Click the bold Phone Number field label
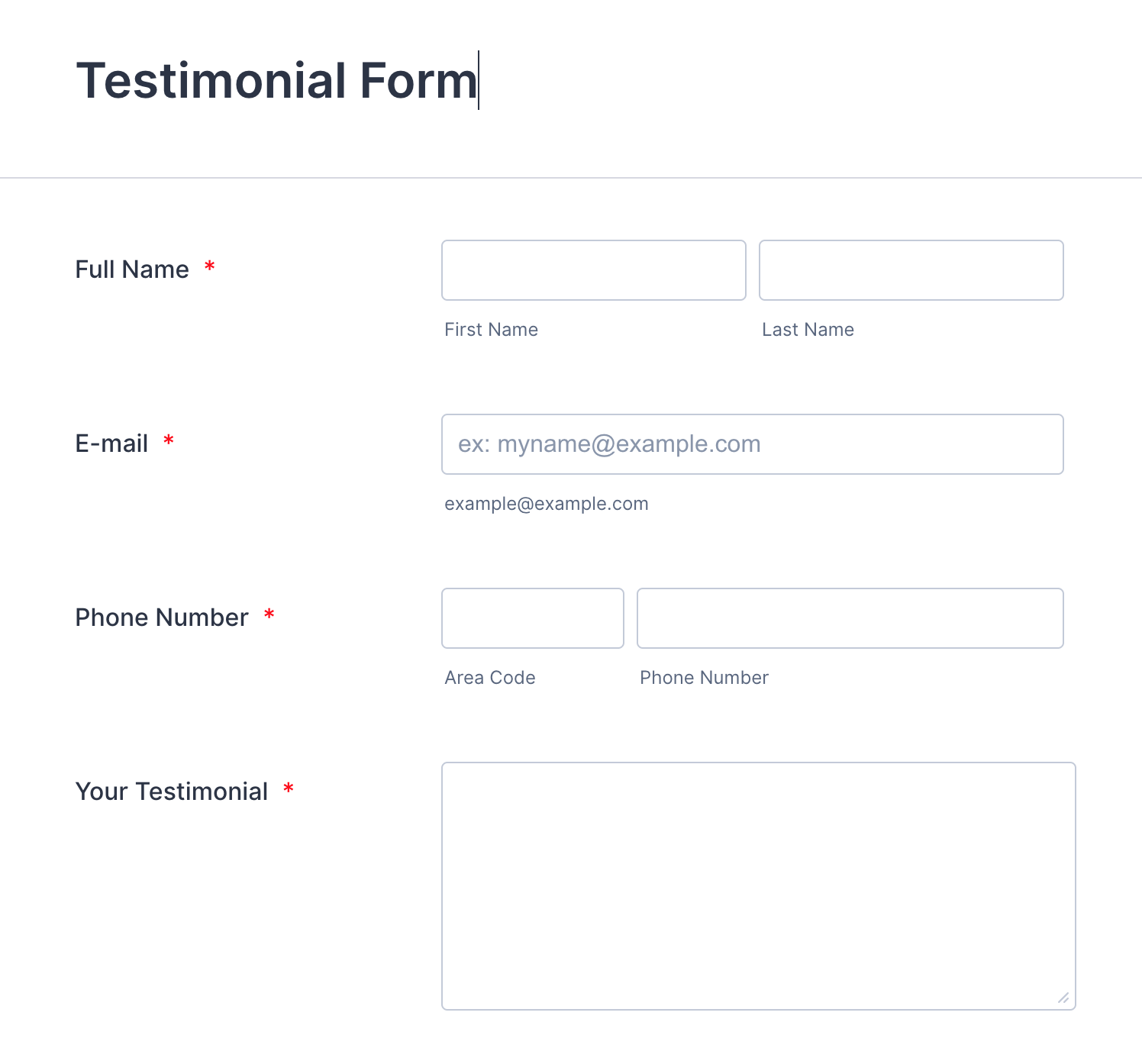This screenshot has height=1064, width=1142. tap(162, 617)
